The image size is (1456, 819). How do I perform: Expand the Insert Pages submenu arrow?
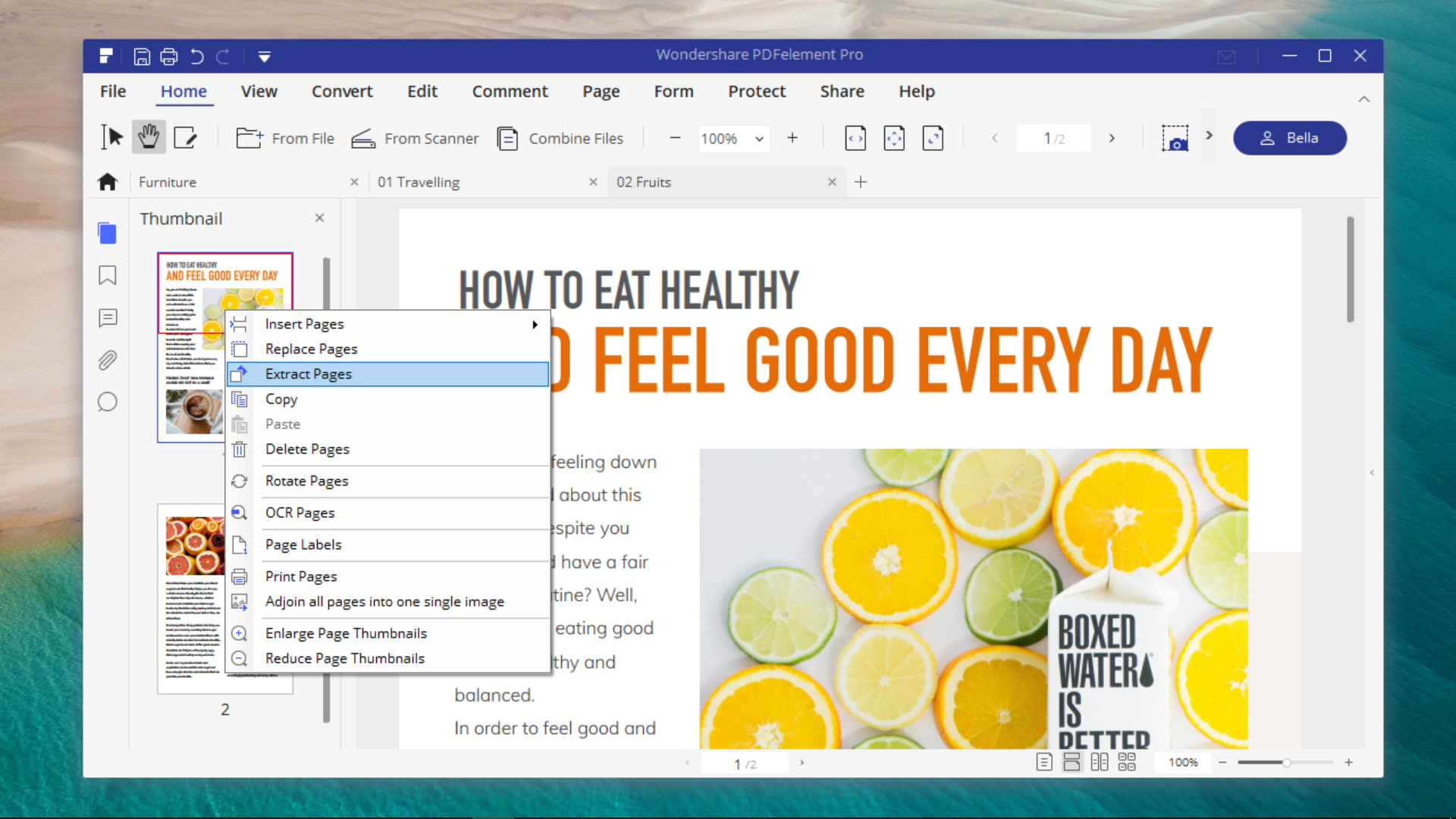[535, 323]
